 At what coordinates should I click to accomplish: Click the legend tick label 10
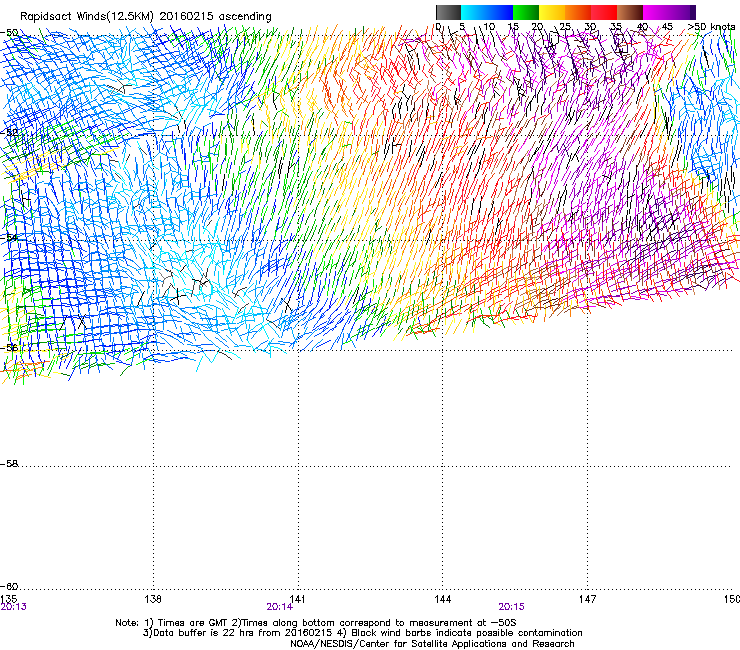(489, 27)
